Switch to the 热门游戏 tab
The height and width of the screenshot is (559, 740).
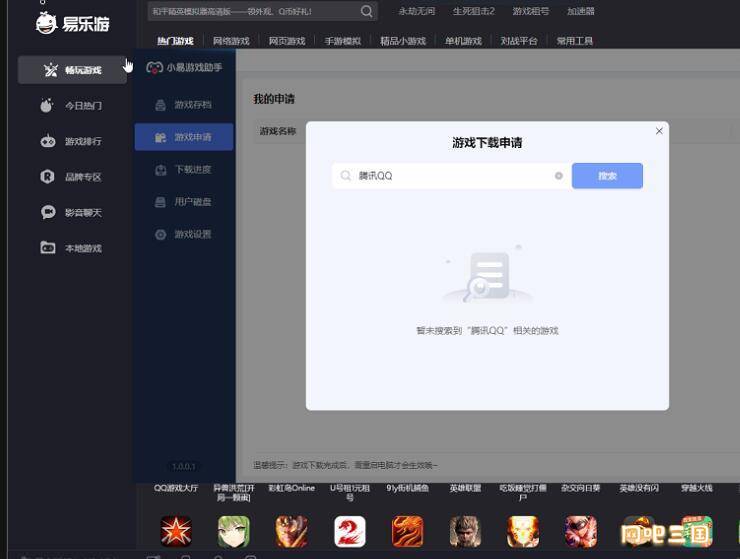(x=176, y=41)
